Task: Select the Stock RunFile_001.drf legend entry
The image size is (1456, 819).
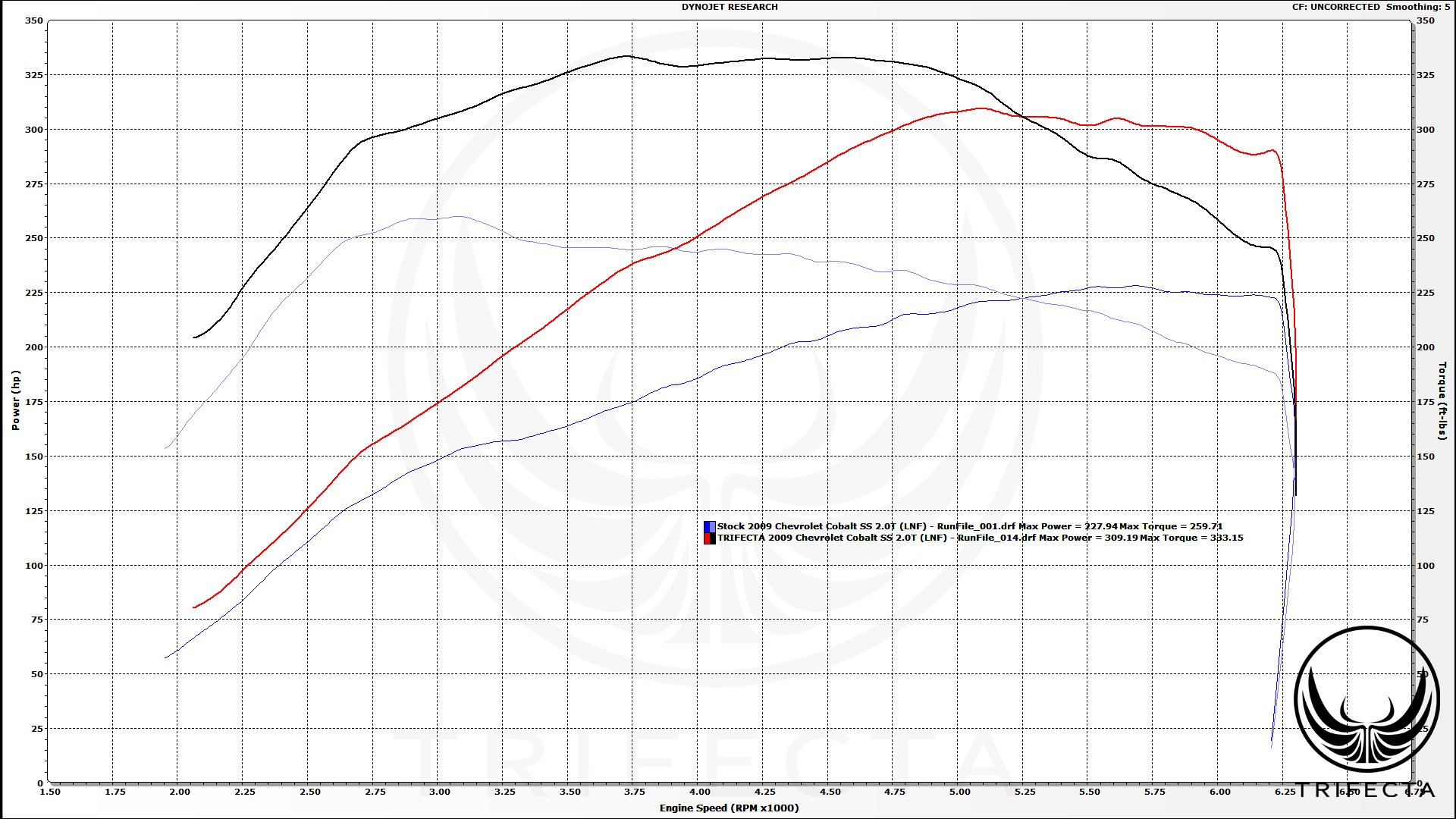Action: coord(969,526)
